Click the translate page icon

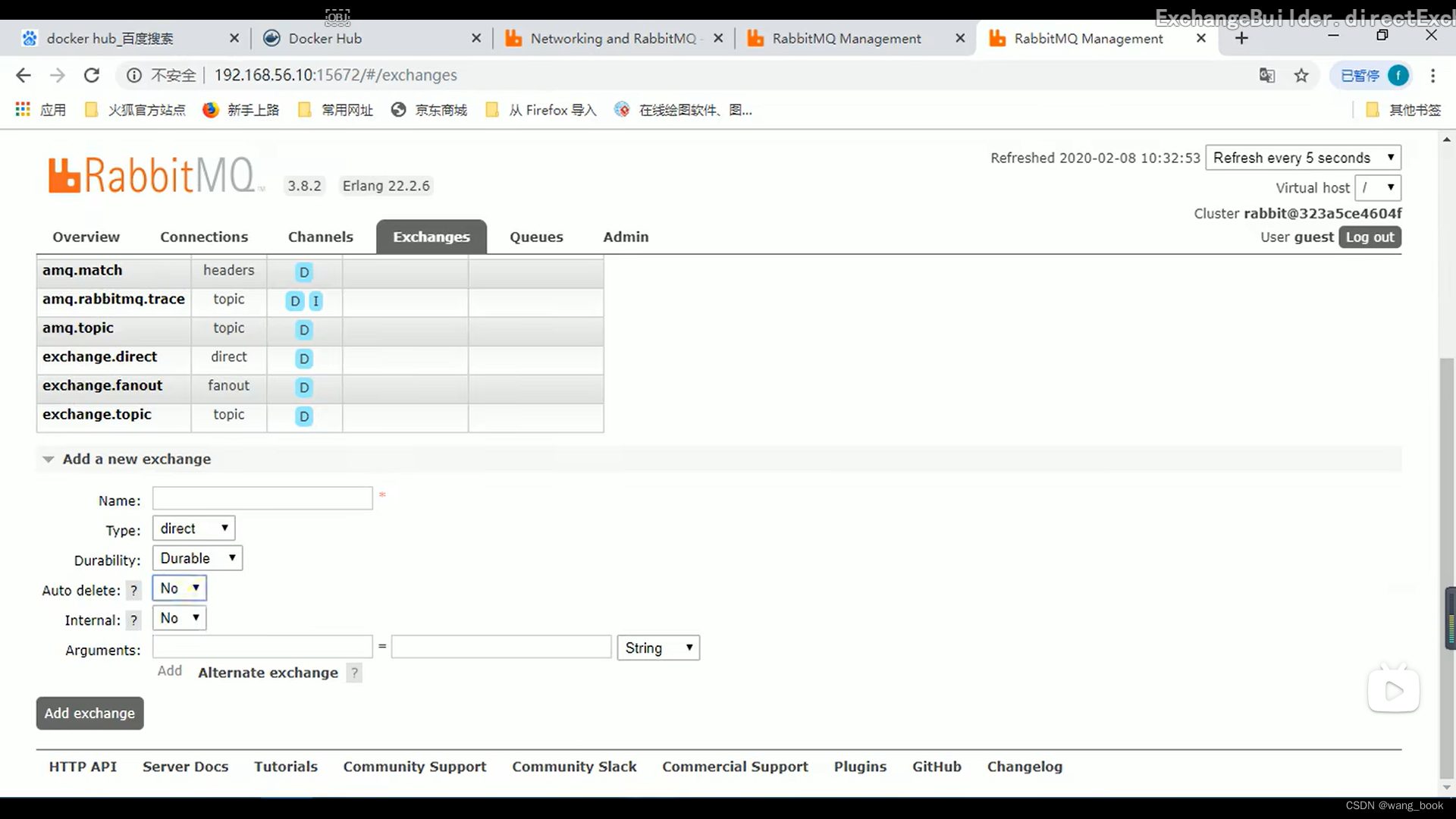(x=1267, y=75)
